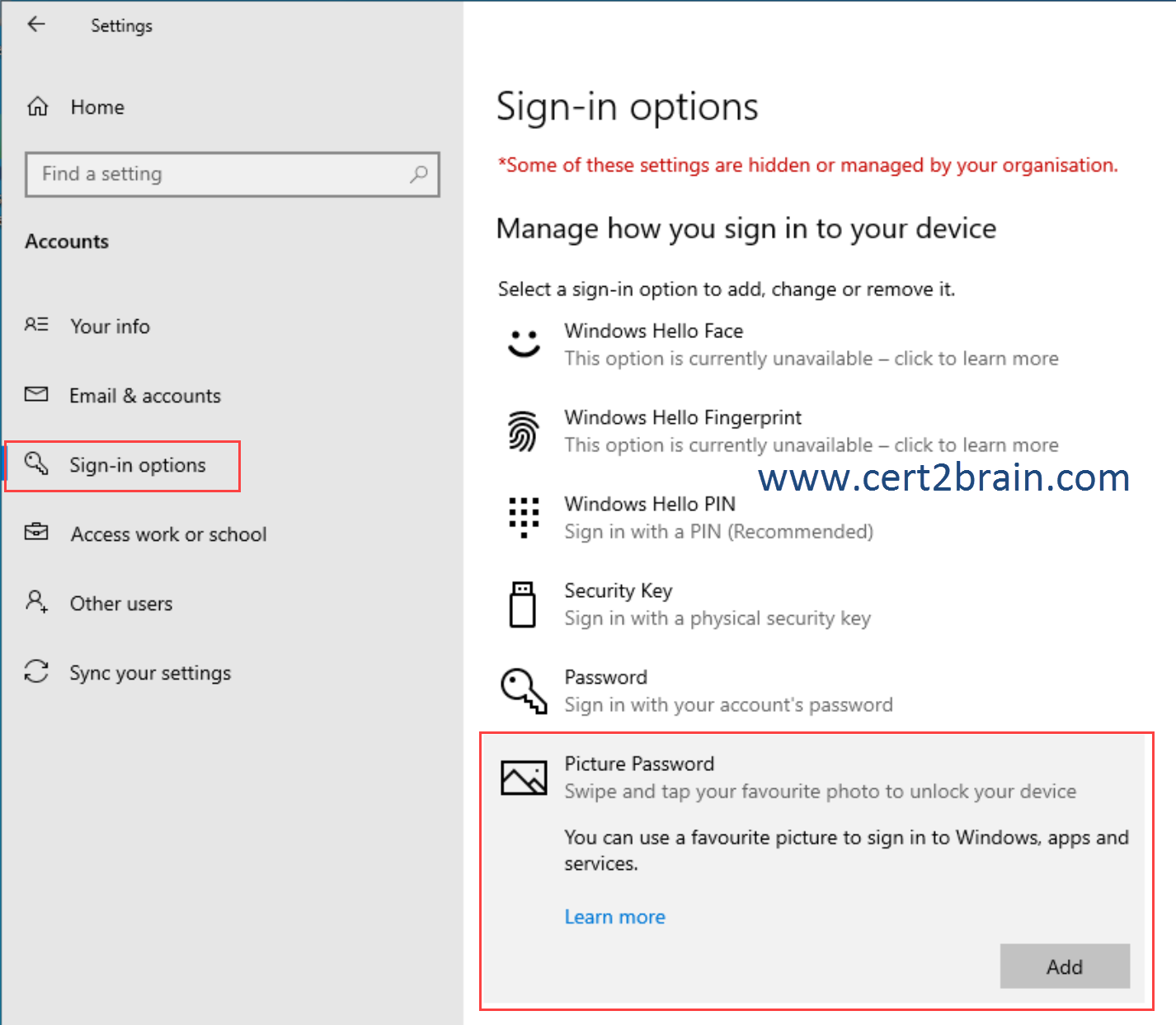Expand the Windows Hello Face option
Viewport: 1176px width, 1025px height.
click(816, 345)
